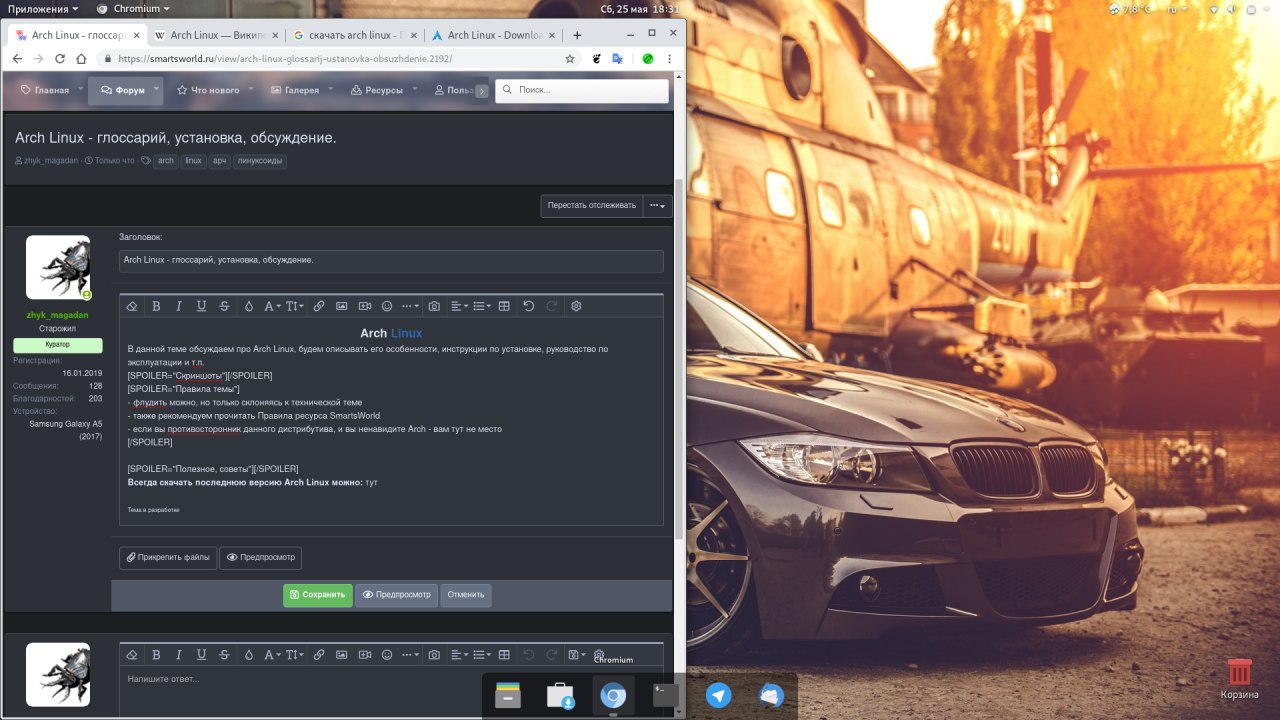The width and height of the screenshot is (1280, 720).
Task: Toggle underline in the reply editor
Action: pyautogui.click(x=202, y=655)
